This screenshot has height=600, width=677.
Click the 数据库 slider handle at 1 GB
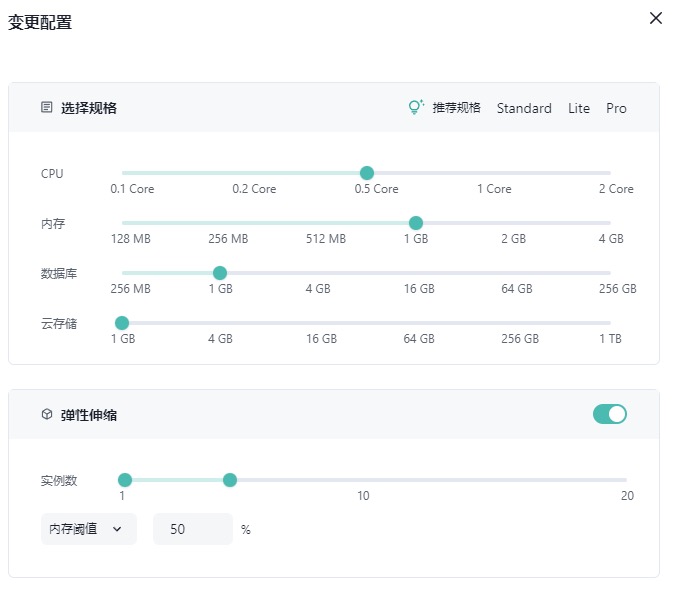tap(220, 273)
